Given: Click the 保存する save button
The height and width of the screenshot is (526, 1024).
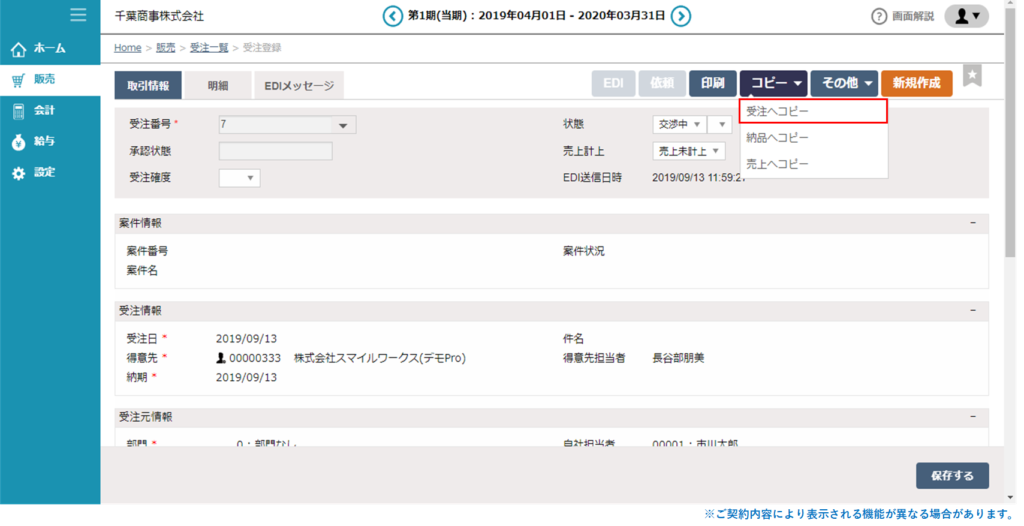Looking at the screenshot, I should pyautogui.click(x=951, y=476).
